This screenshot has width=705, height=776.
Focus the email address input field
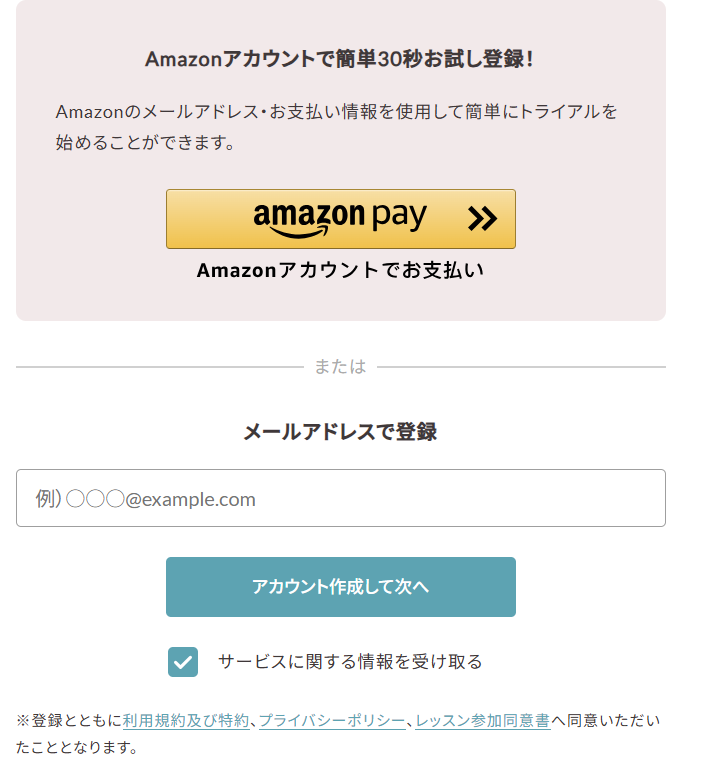point(340,498)
